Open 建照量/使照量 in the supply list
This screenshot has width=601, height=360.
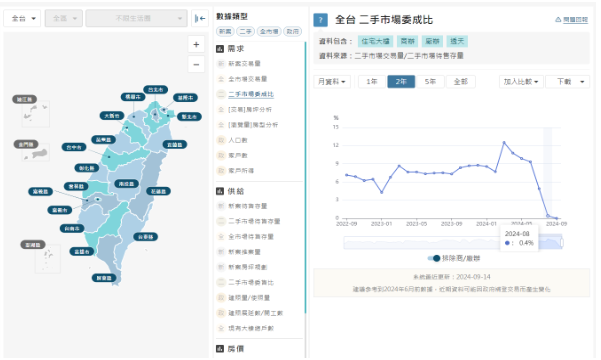click(x=249, y=298)
